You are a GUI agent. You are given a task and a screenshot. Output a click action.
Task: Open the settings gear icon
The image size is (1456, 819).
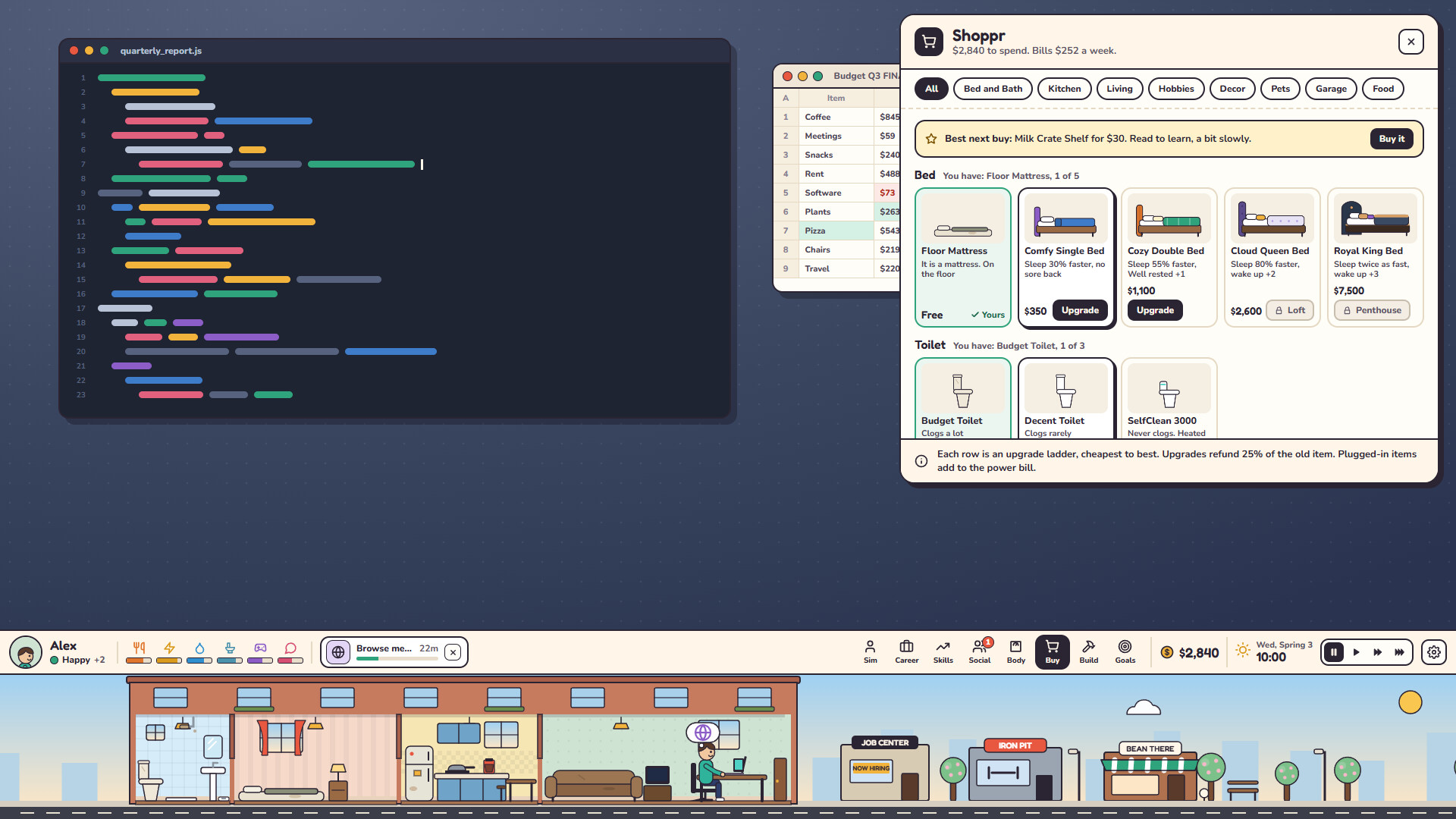(x=1433, y=652)
